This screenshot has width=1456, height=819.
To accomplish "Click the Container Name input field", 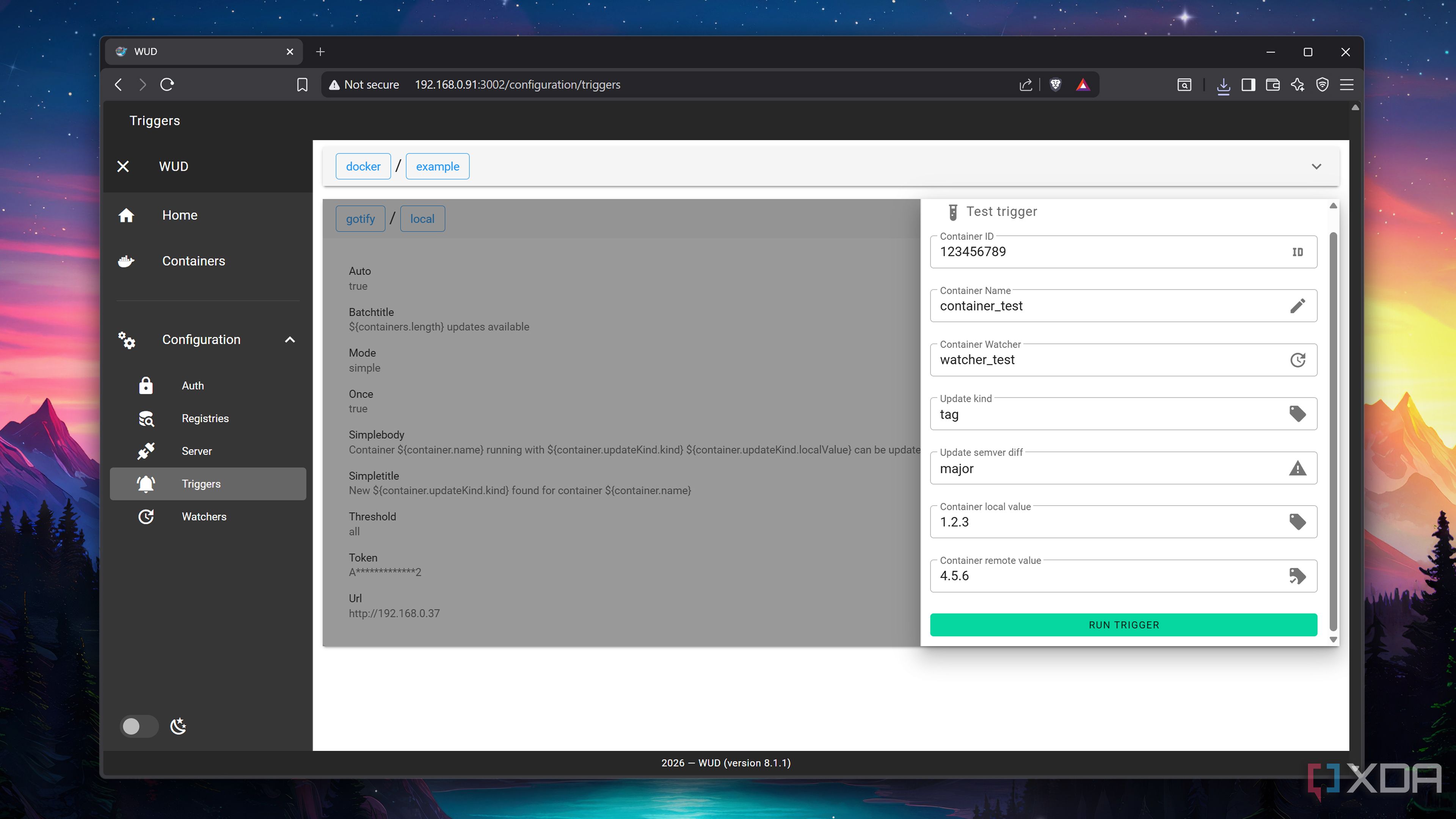I will coord(1108,306).
